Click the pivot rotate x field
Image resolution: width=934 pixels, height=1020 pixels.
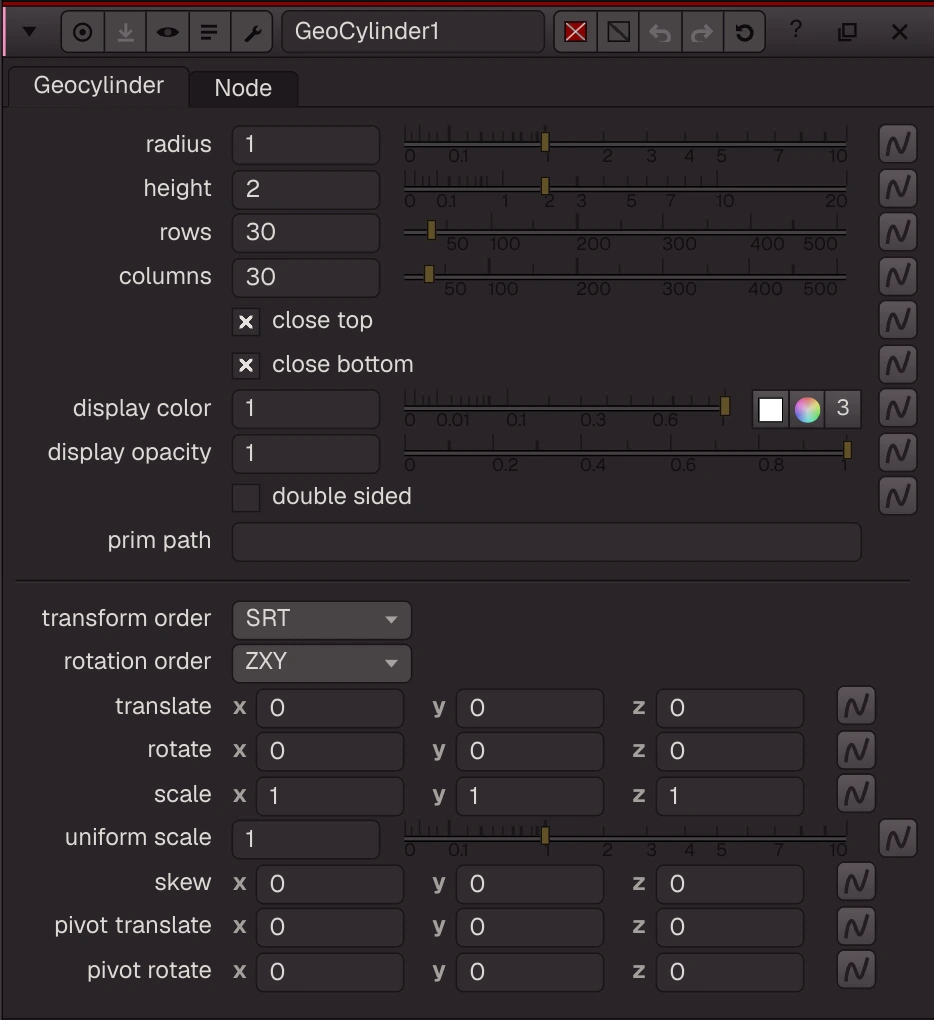[x=330, y=972]
